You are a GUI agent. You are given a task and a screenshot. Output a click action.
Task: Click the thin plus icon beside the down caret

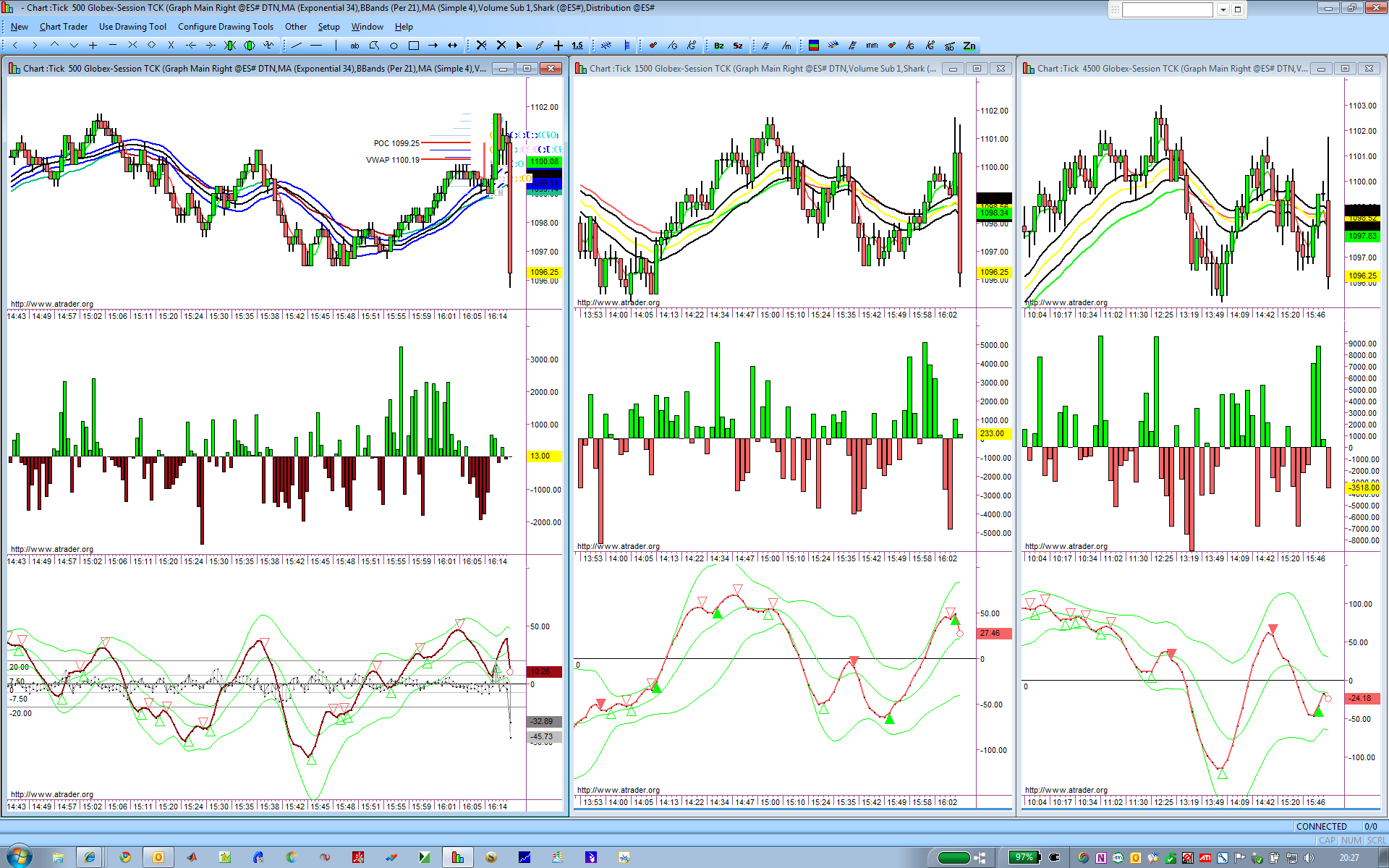(93, 46)
